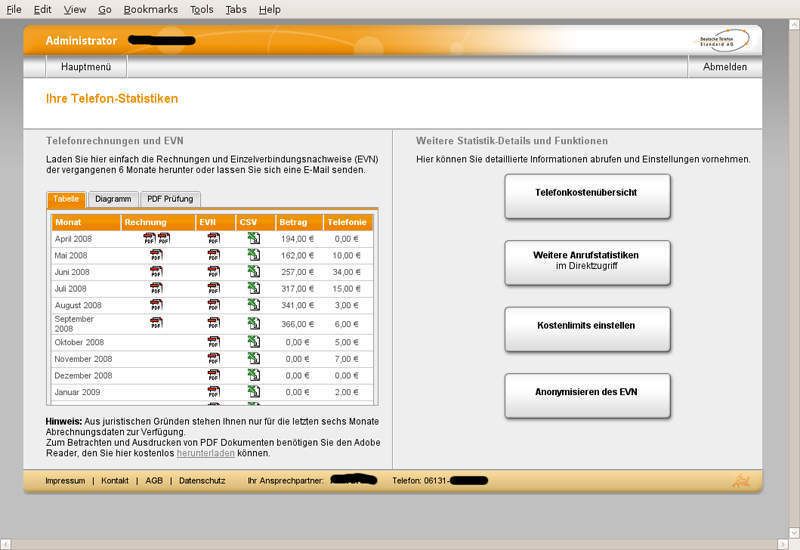The image size is (800, 550).
Task: Download second invoice PDF for April 2008
Action: 164,238
